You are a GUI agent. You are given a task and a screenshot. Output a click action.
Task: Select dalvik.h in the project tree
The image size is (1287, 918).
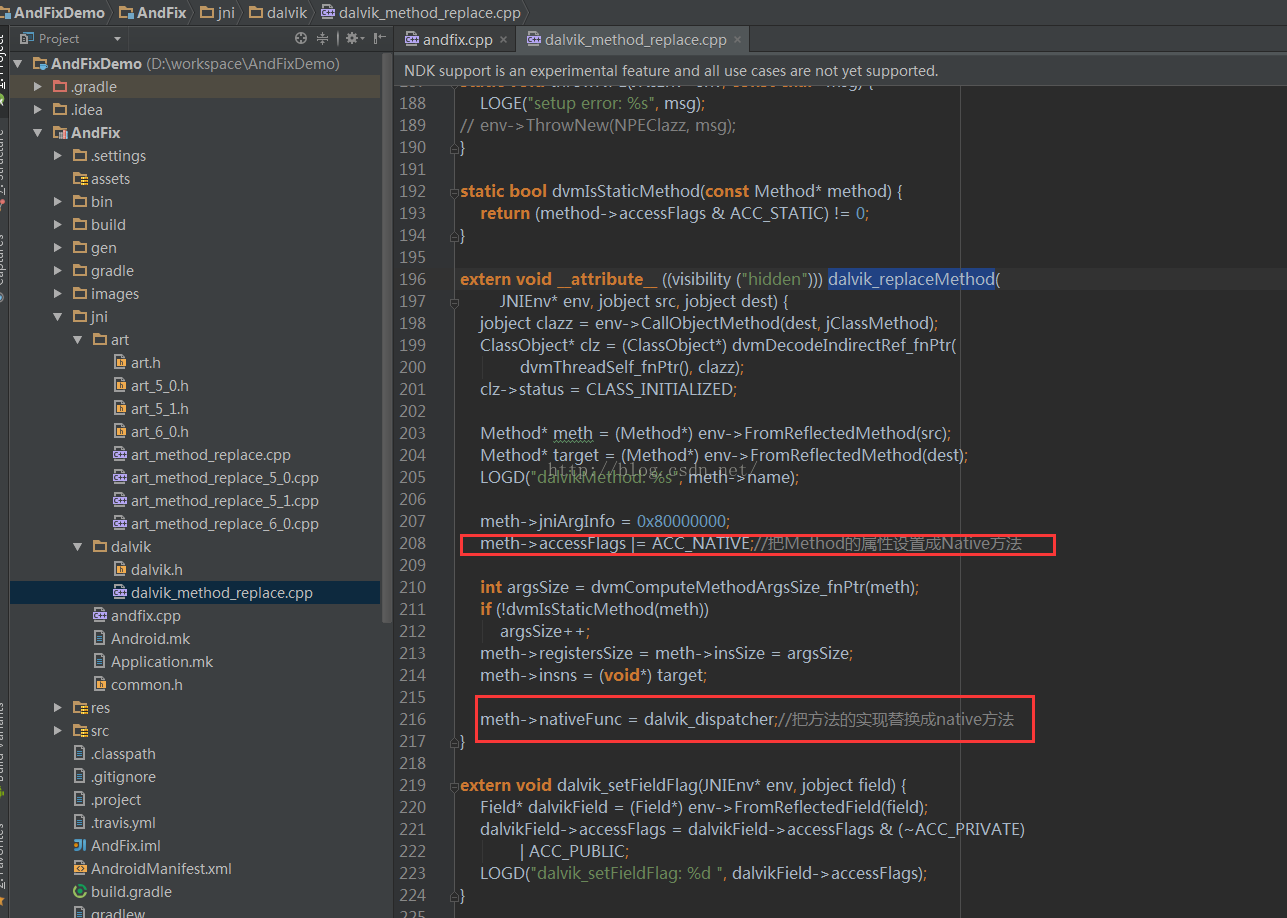point(156,570)
